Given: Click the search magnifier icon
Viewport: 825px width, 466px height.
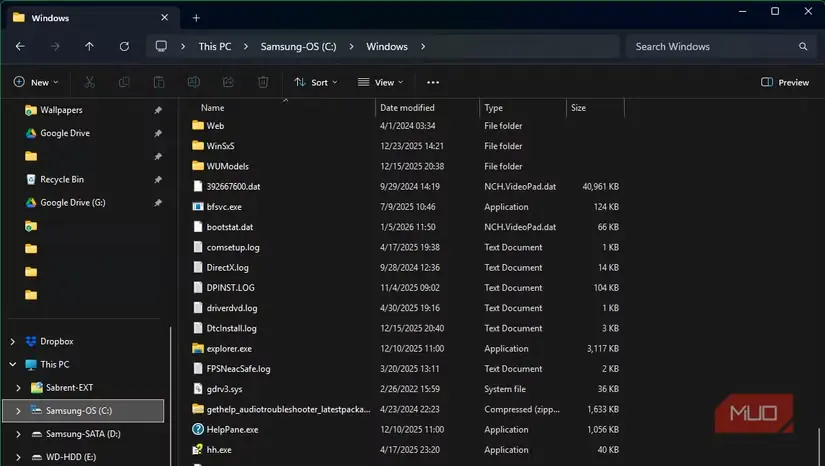Looking at the screenshot, I should (x=803, y=46).
